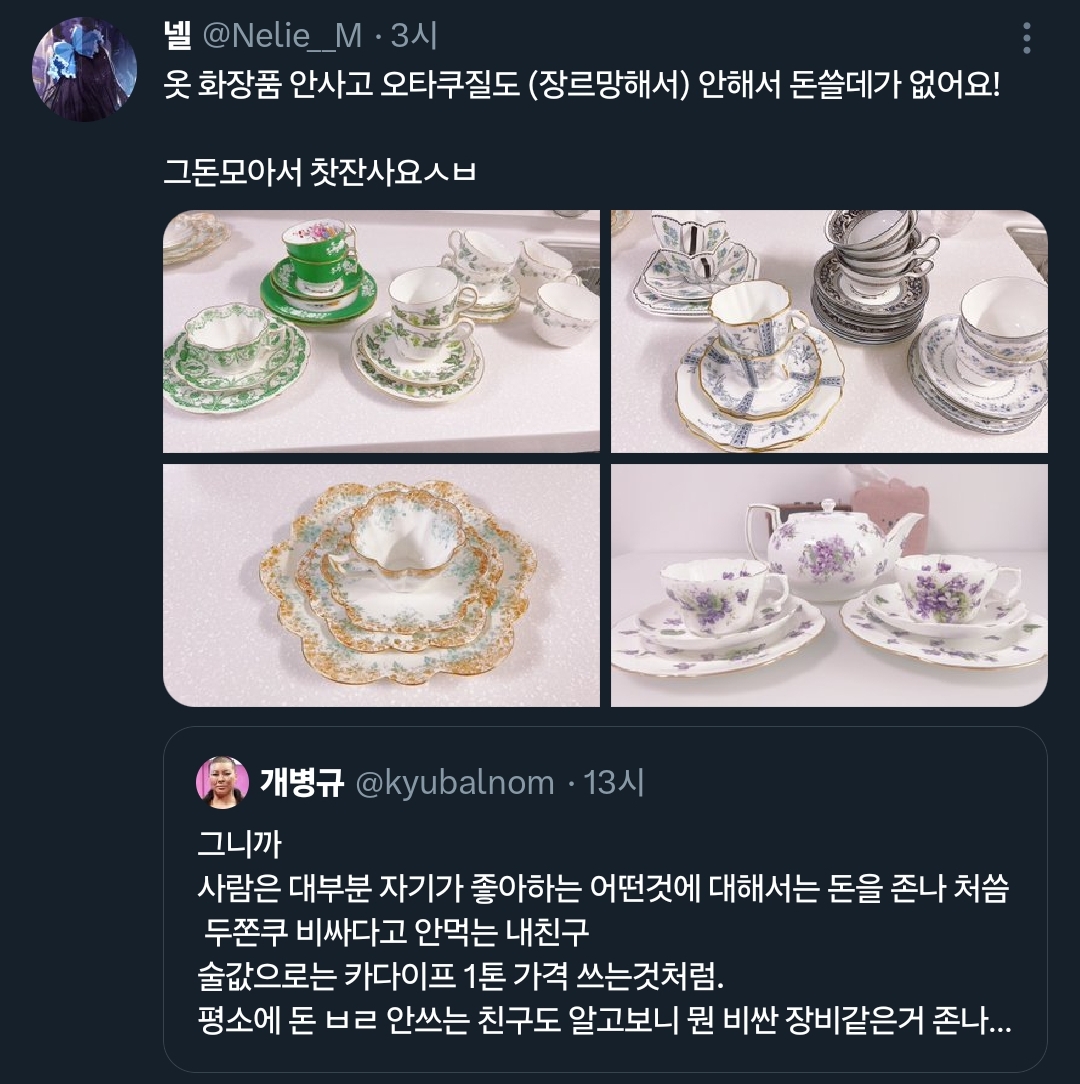Image resolution: width=1080 pixels, height=1084 pixels.
Task: Click the quoted line about 두쫀쿠 비싸다고
Action: click(x=396, y=932)
